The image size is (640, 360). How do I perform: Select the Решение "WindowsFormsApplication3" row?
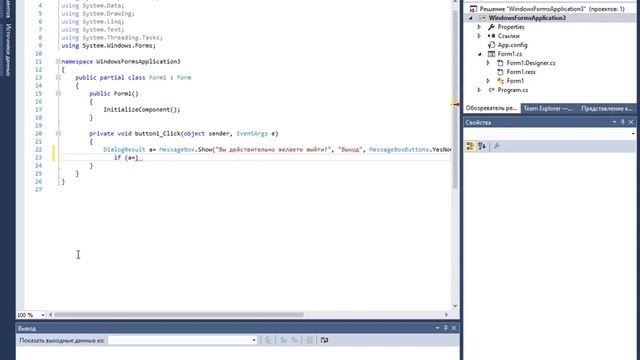(549, 9)
